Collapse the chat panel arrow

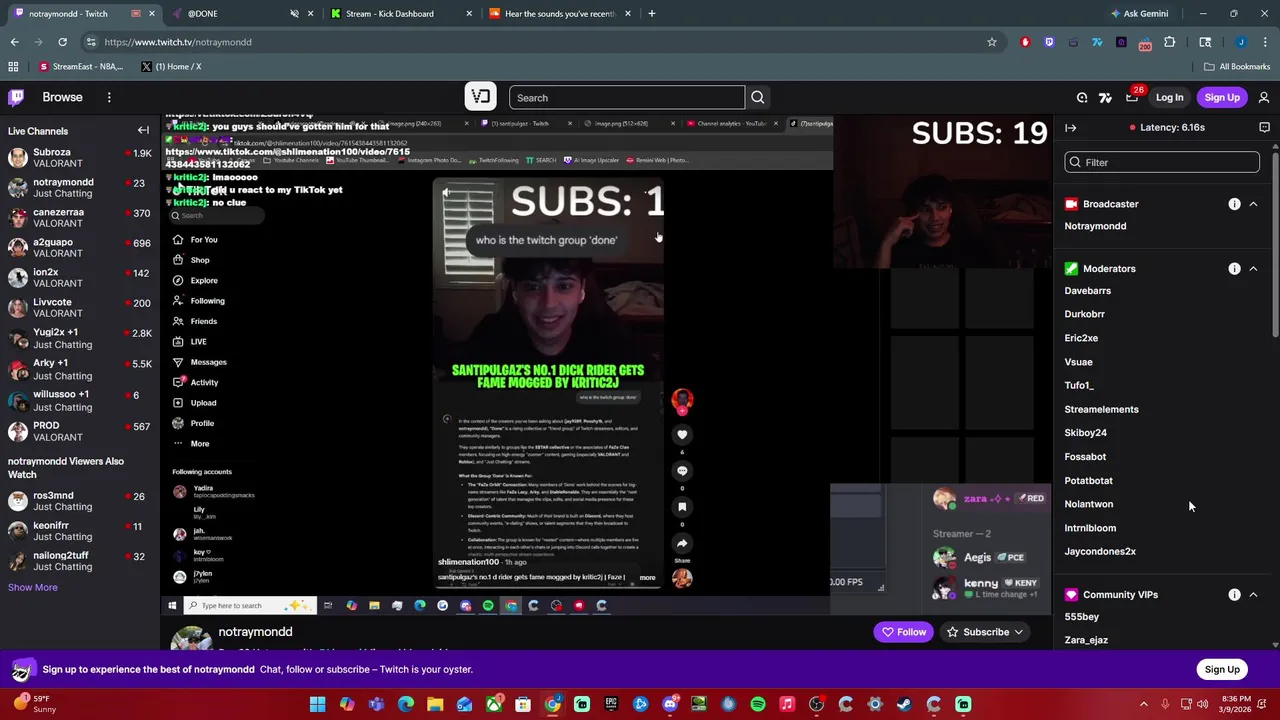point(1070,127)
